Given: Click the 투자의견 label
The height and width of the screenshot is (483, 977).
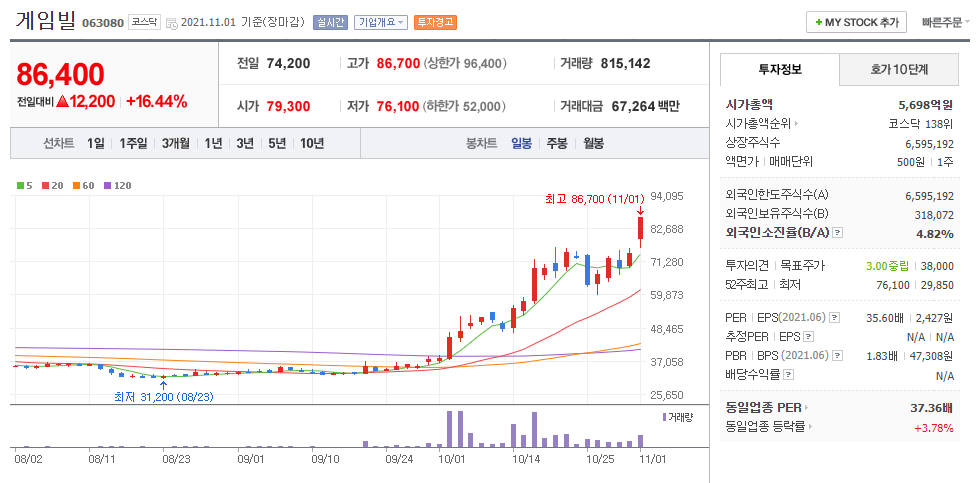Looking at the screenshot, I should 748,266.
